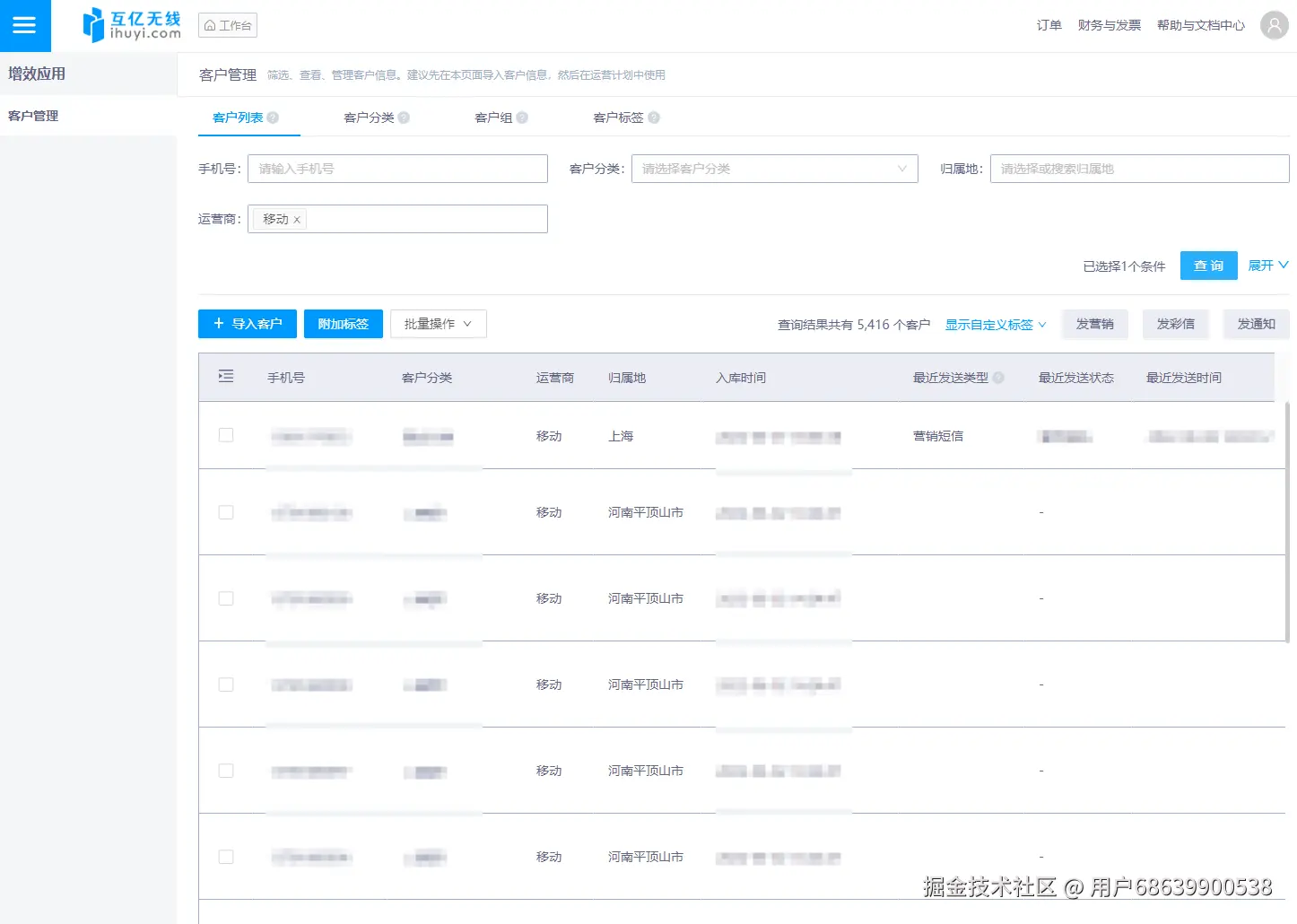
Task: Click 附加标签 button
Action: (x=344, y=324)
